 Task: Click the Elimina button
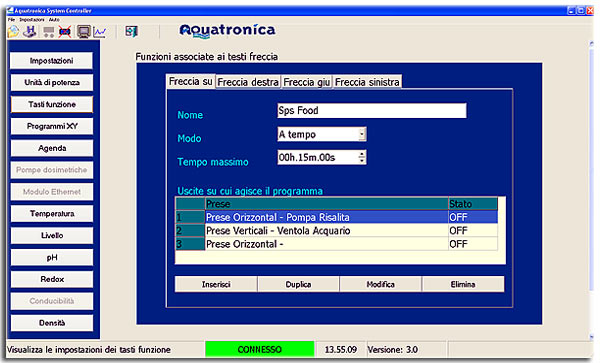pos(463,284)
